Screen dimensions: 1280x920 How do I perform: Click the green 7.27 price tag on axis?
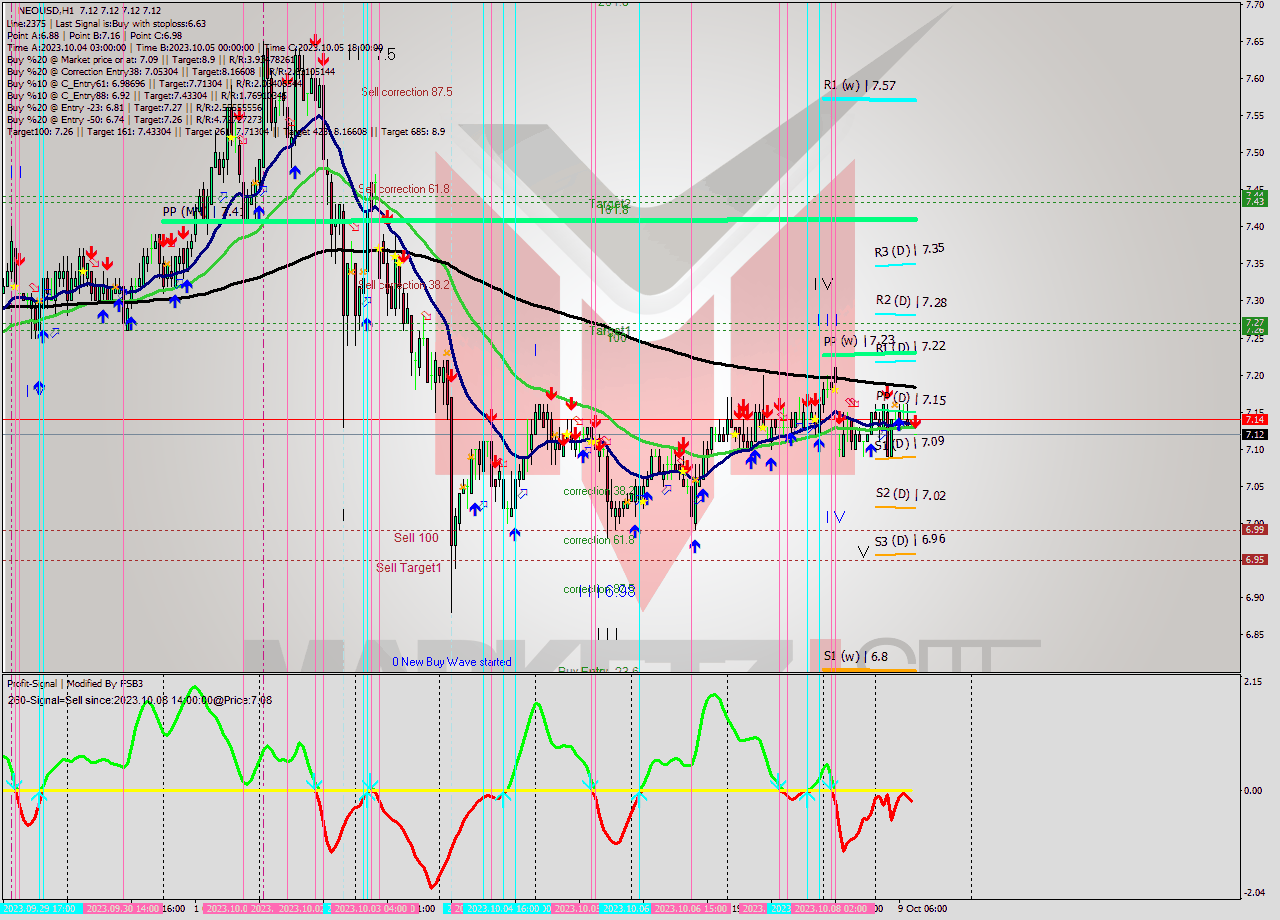coord(1254,323)
